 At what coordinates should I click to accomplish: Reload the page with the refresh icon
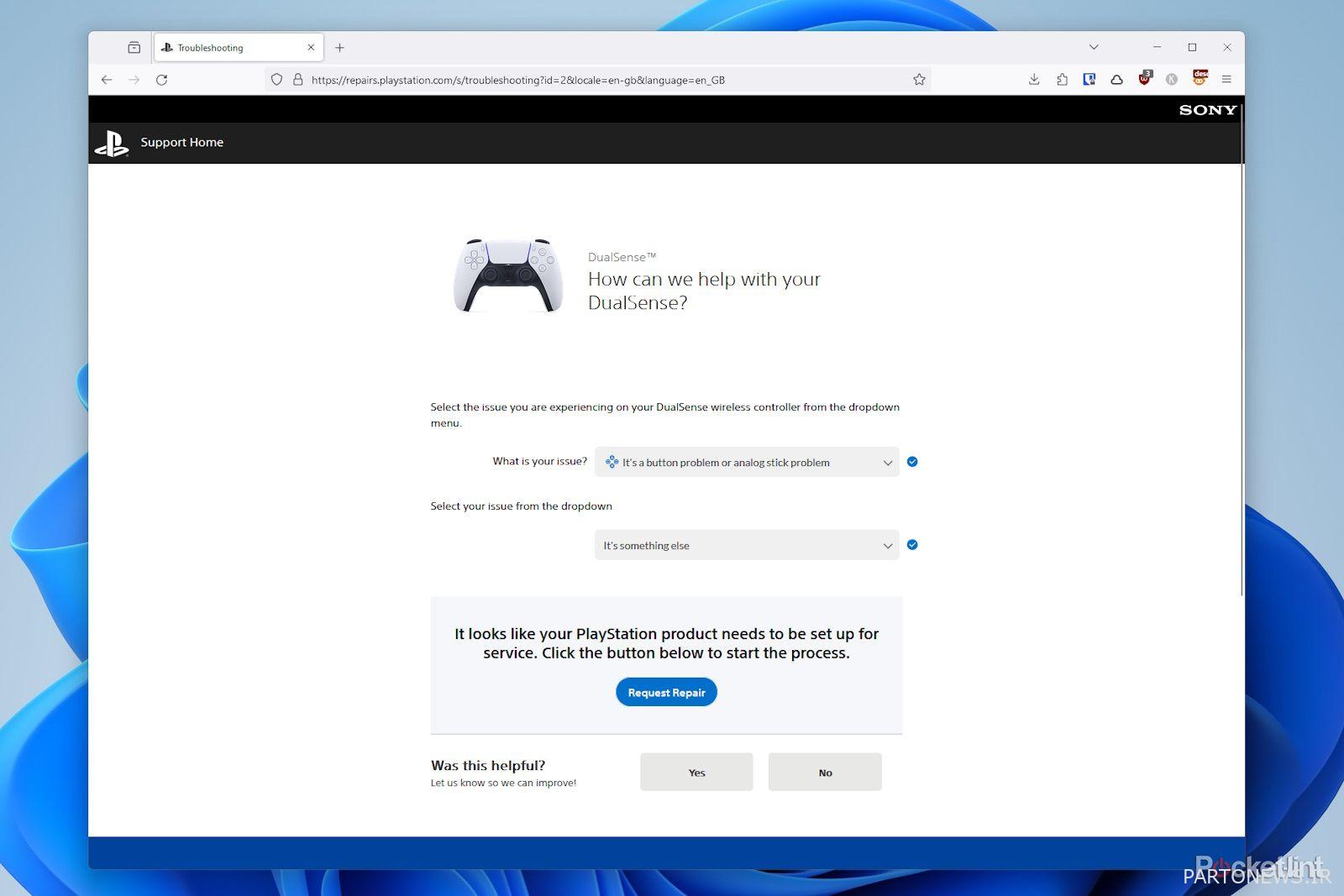click(x=162, y=80)
